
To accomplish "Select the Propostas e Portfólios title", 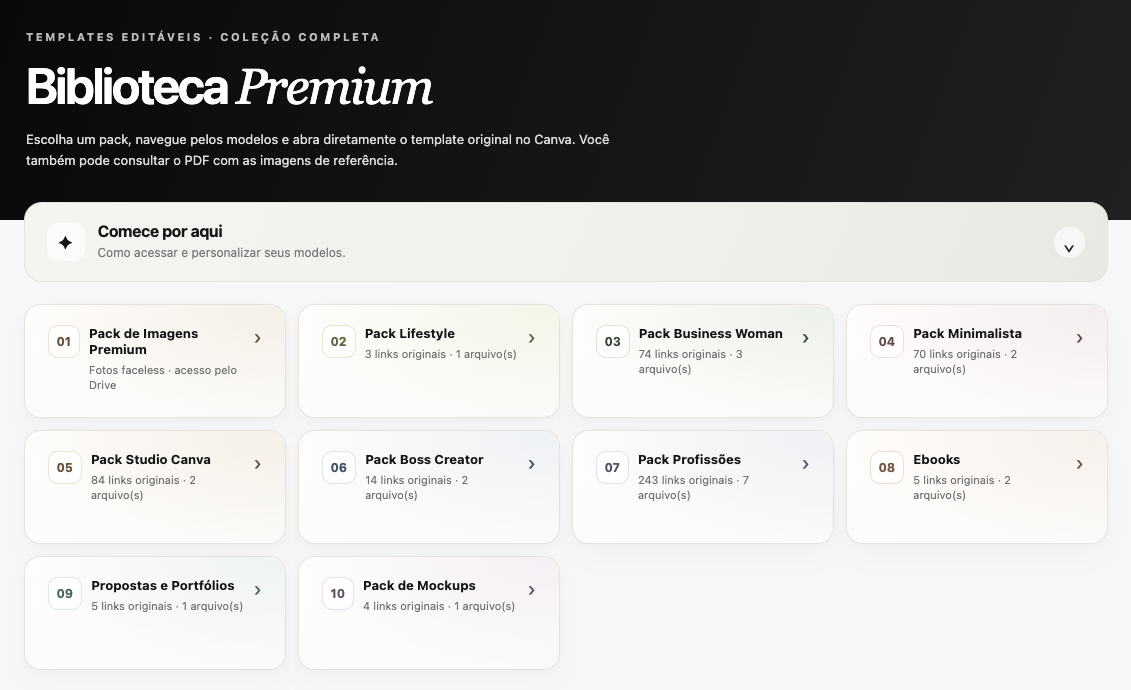I will tap(162, 586).
